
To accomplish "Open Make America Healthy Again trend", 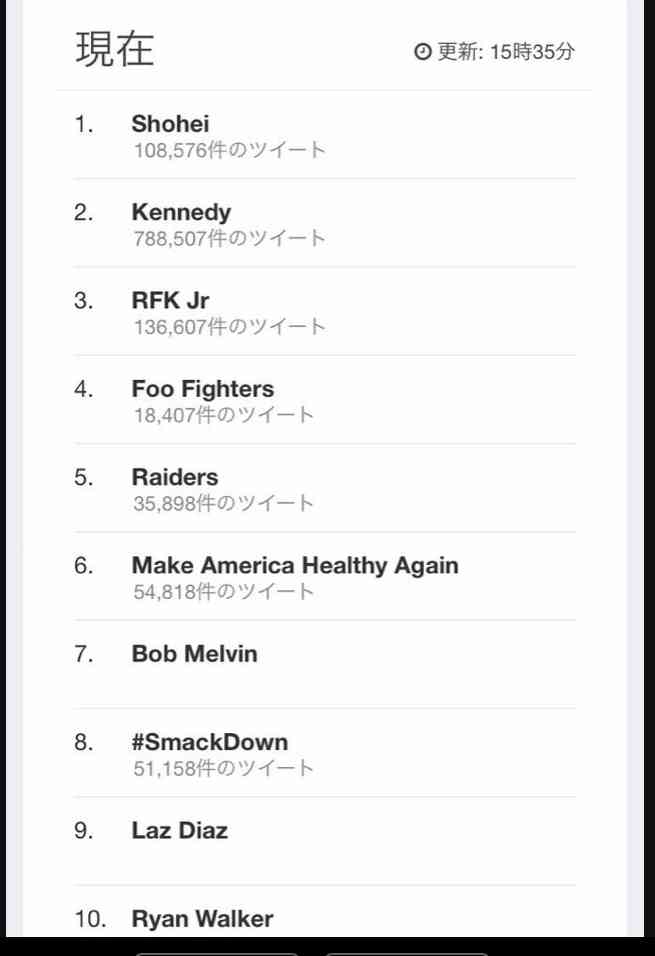I will pos(295,566).
